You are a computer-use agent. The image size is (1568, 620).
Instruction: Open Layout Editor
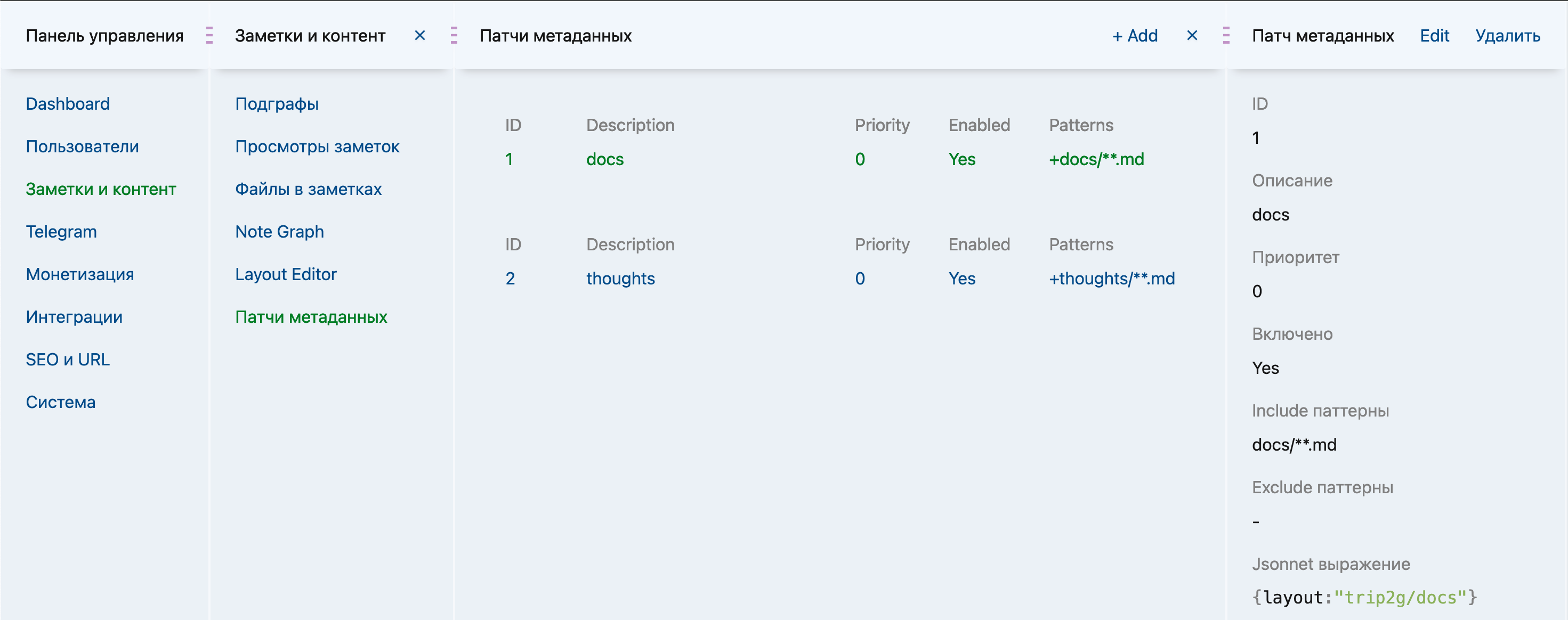coord(286,274)
